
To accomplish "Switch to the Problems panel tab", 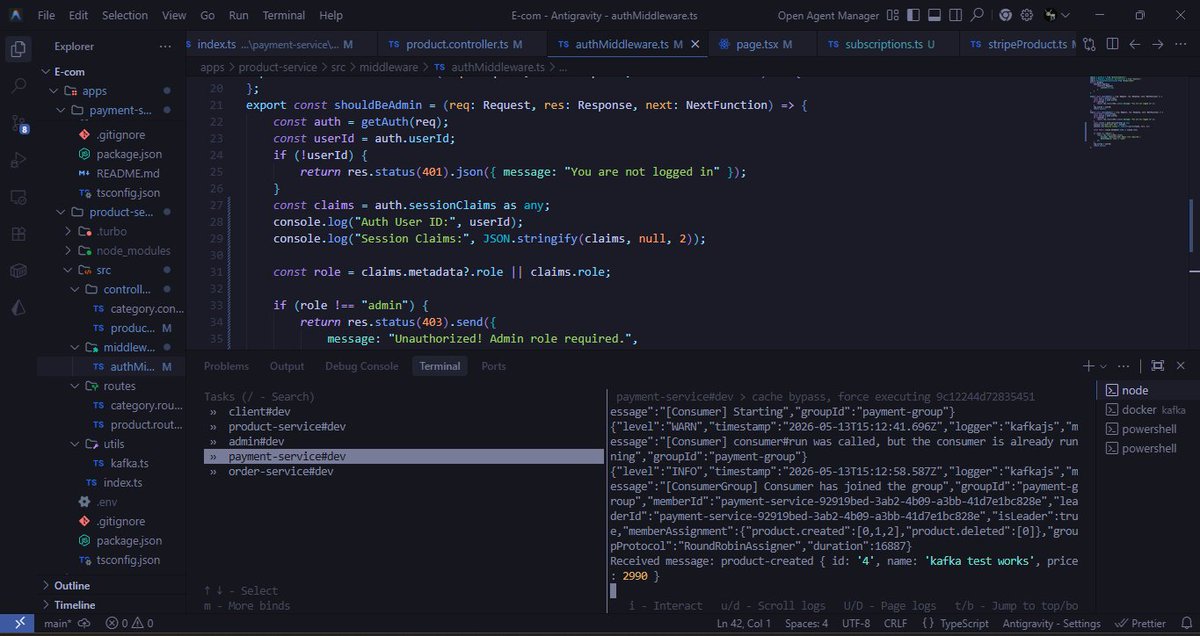I will [x=226, y=366].
